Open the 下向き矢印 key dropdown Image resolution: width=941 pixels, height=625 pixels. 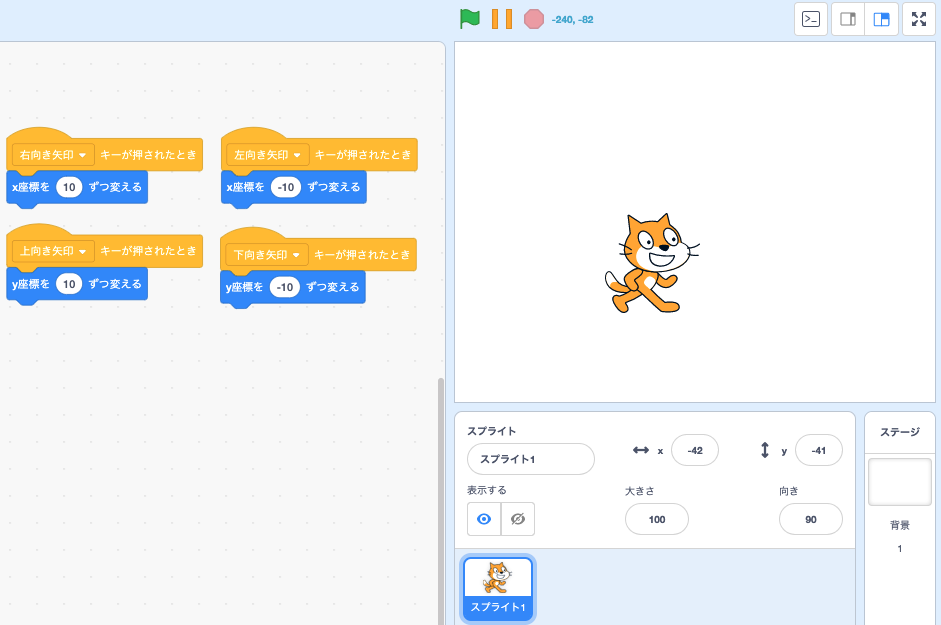267,255
